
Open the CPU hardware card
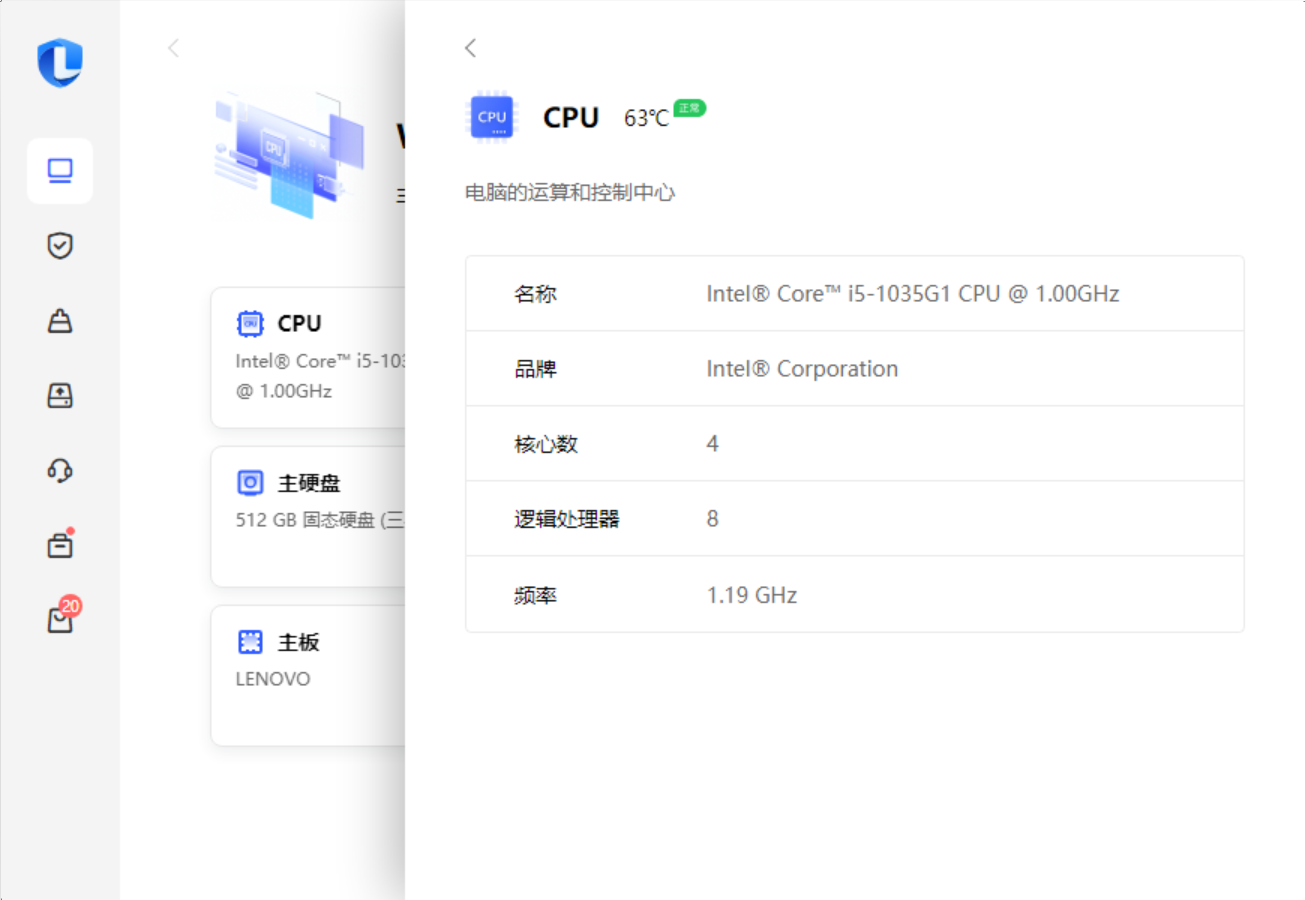(x=308, y=358)
